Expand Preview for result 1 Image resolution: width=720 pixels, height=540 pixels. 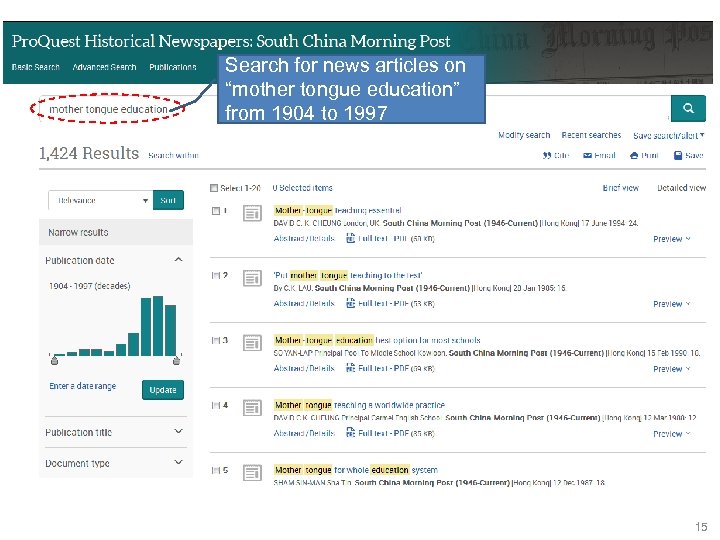pyautogui.click(x=671, y=239)
